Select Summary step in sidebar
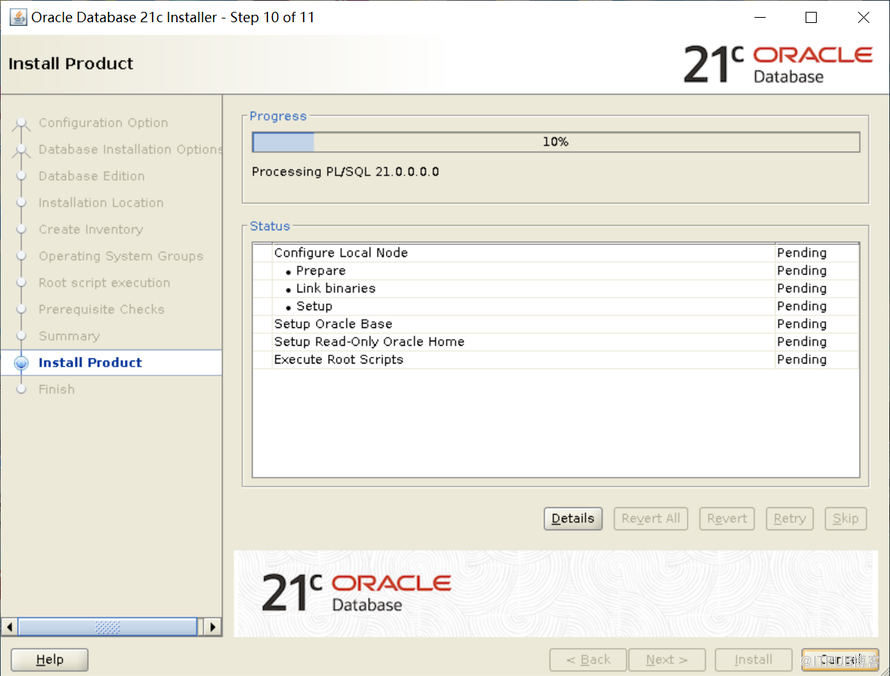Viewport: 890px width, 676px height. tap(69, 336)
